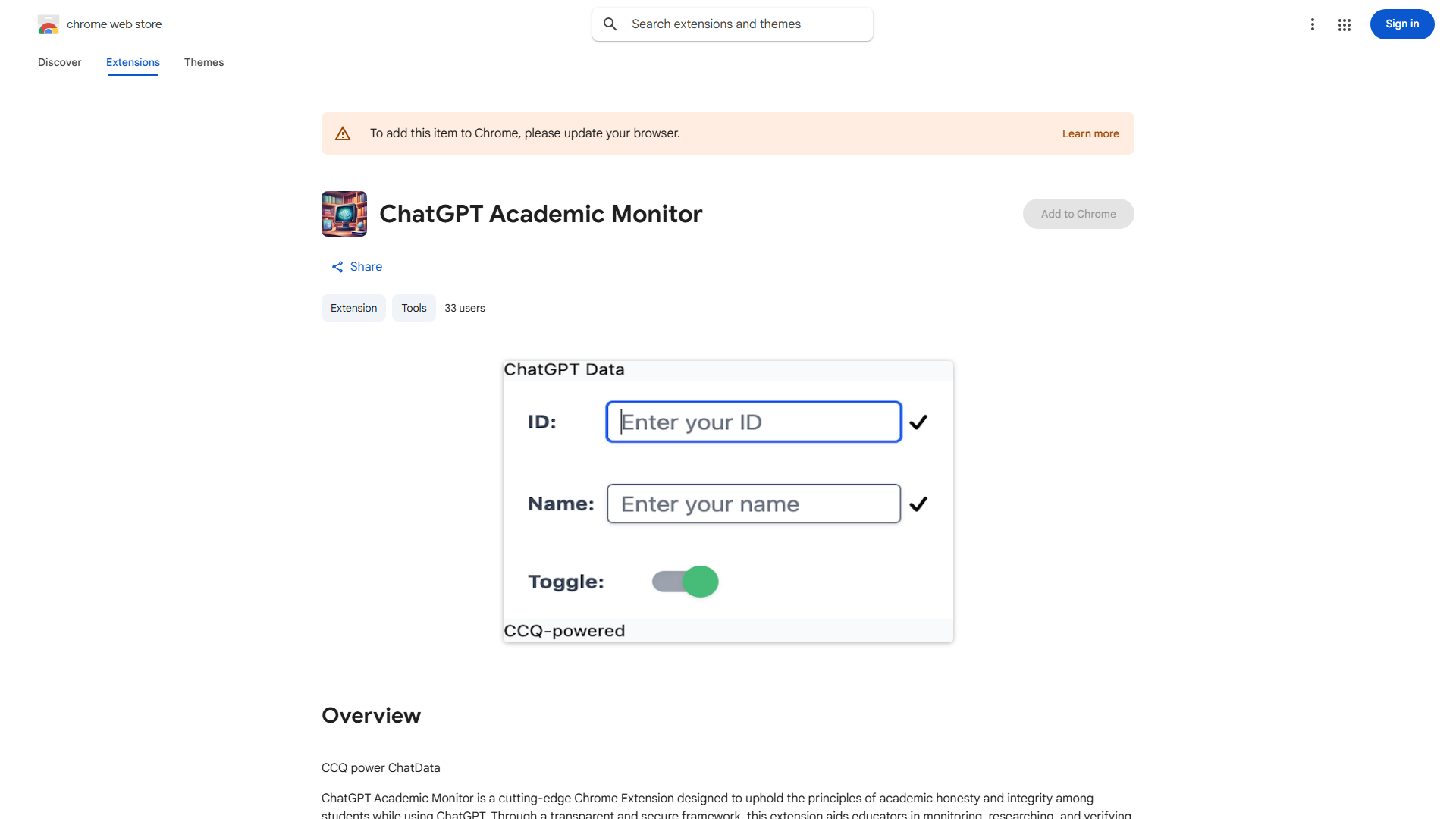This screenshot has width=1456, height=819.
Task: Select the Extension category chip
Action: point(353,307)
